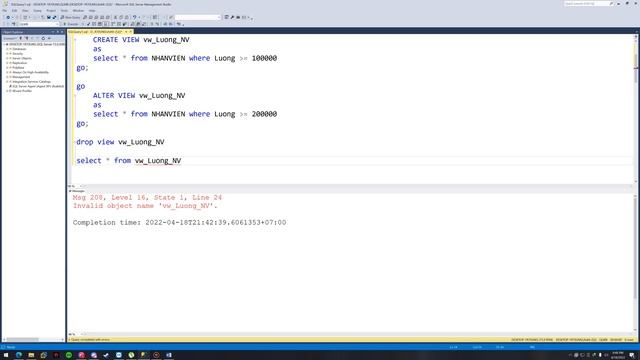Close the SQLQuery1.sql tab
This screenshot has height=360, width=640.
pos(131,31)
